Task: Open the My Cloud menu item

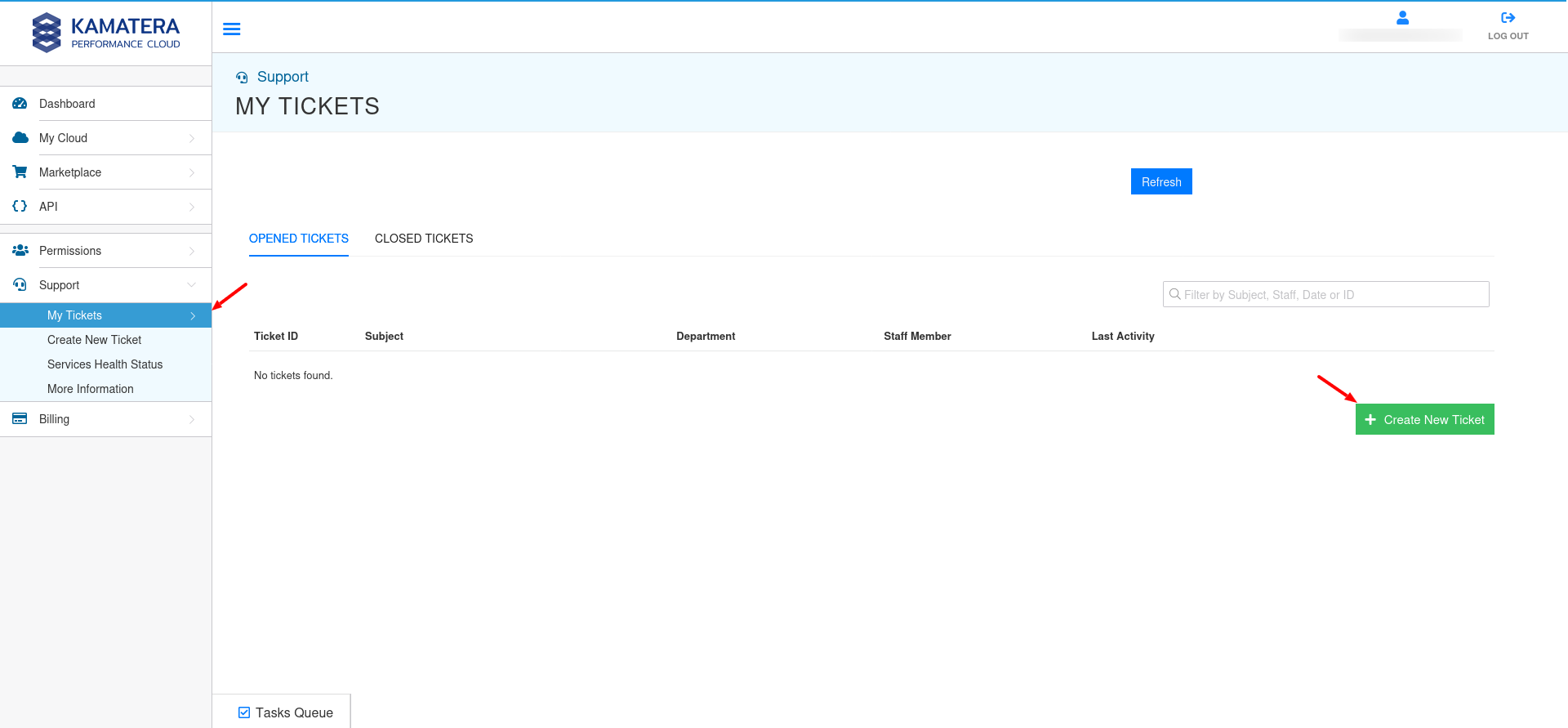Action: coord(106,138)
